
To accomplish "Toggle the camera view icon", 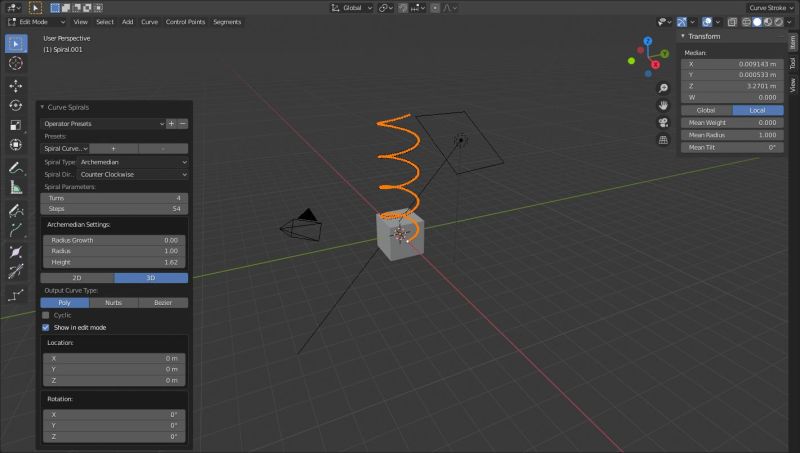I will pyautogui.click(x=663, y=122).
